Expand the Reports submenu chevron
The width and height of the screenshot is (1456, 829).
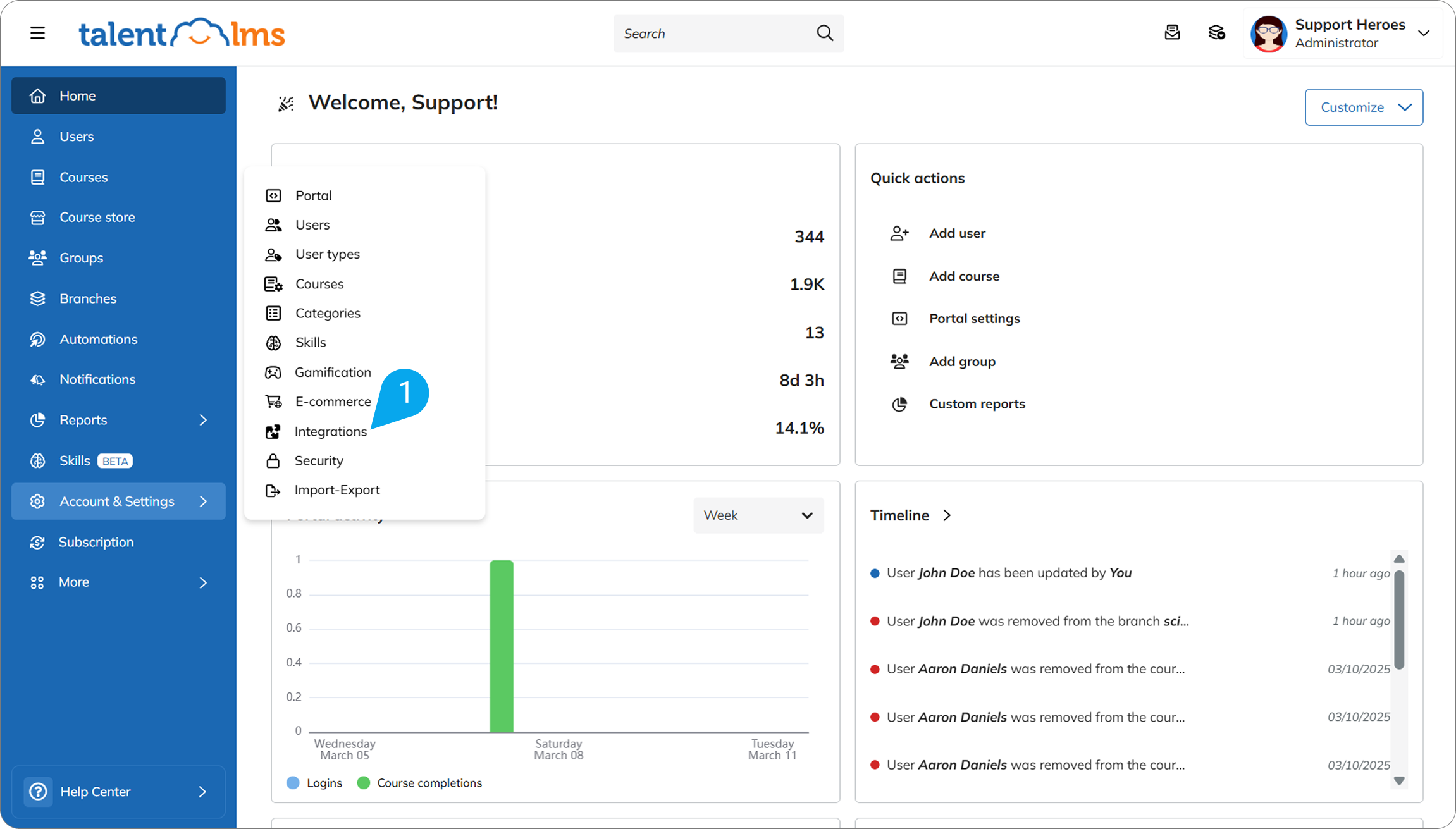tap(203, 420)
